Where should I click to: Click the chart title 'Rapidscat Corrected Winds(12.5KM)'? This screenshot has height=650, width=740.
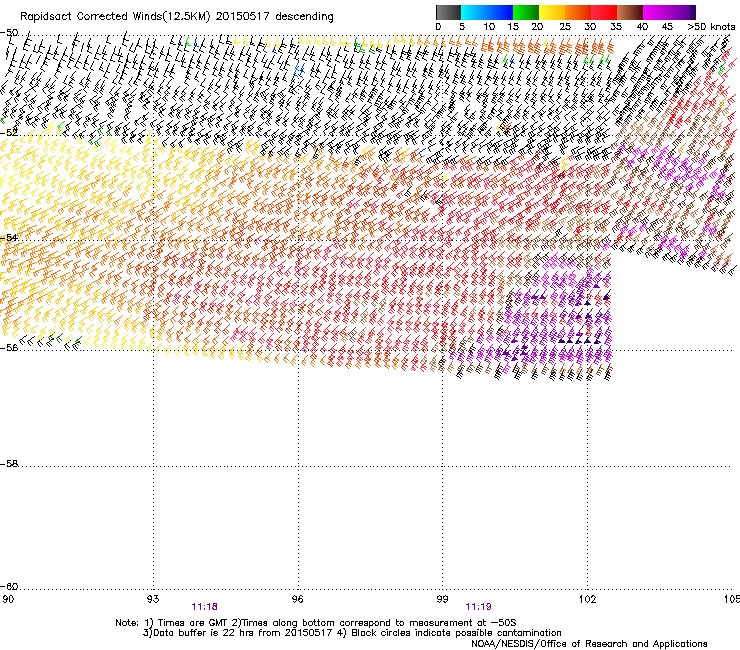pyautogui.click(x=115, y=17)
